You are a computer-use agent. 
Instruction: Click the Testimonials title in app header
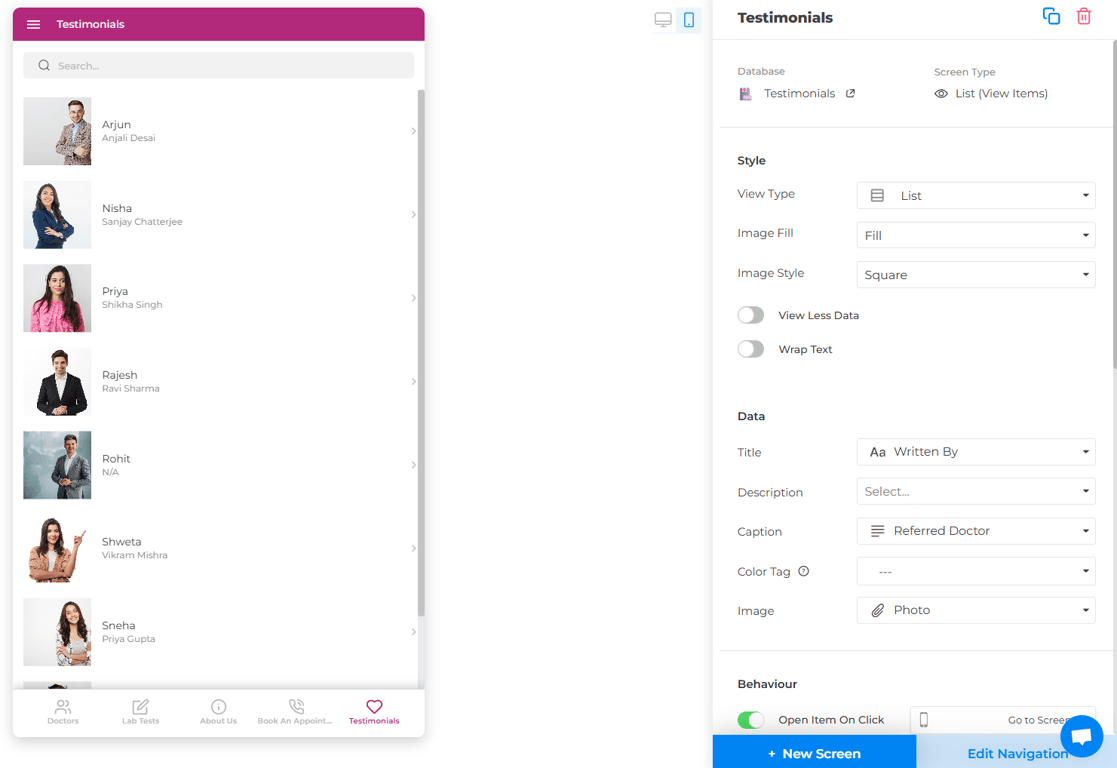tap(90, 24)
